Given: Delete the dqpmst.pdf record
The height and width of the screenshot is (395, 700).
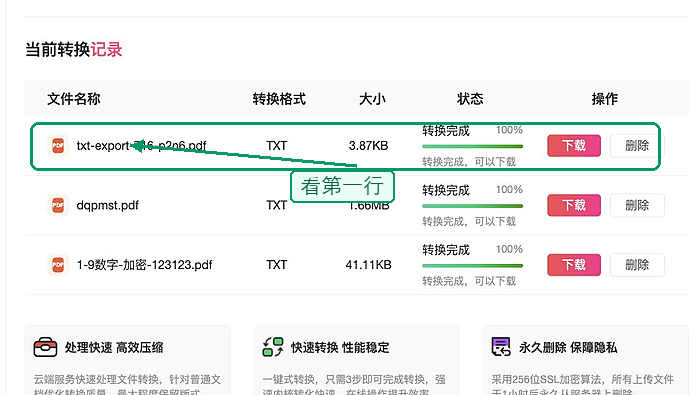Looking at the screenshot, I should 637,205.
